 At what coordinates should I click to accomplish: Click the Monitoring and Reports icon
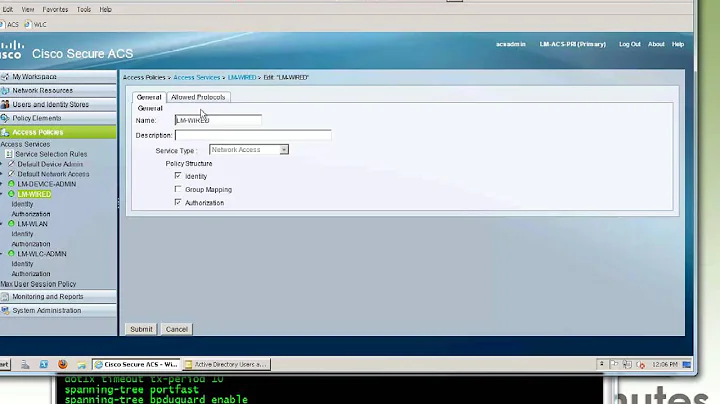[x=5, y=297]
